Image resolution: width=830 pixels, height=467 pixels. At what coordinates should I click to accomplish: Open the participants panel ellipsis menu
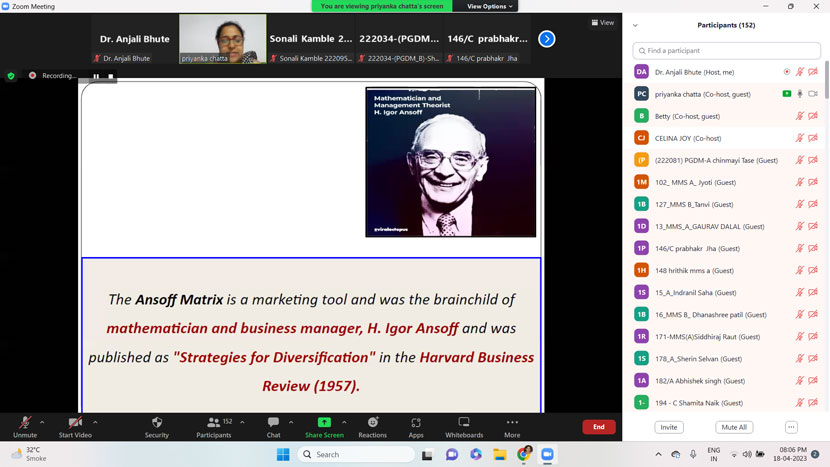tap(791, 427)
